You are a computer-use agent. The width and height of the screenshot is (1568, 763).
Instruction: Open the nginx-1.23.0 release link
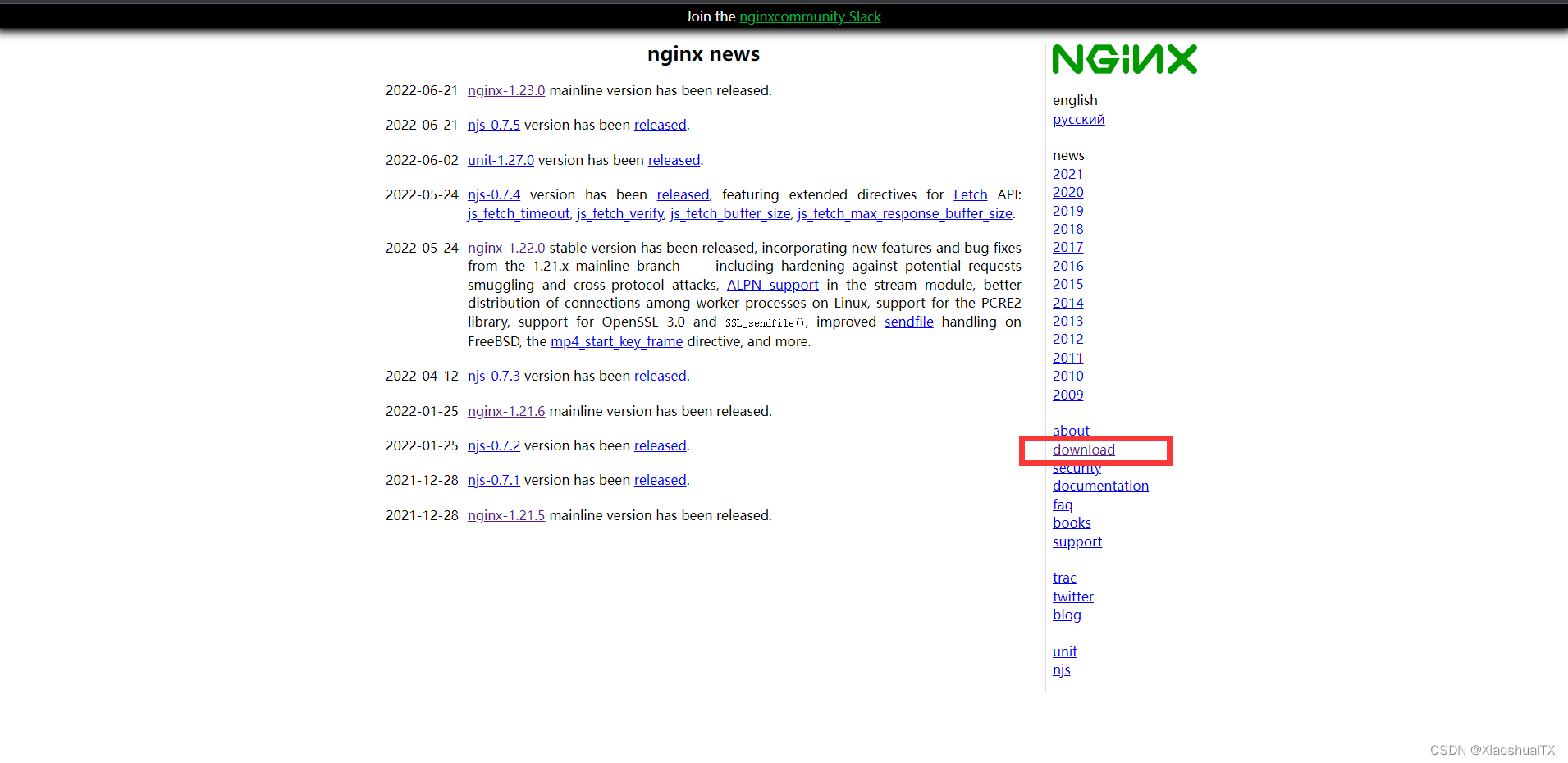[506, 90]
